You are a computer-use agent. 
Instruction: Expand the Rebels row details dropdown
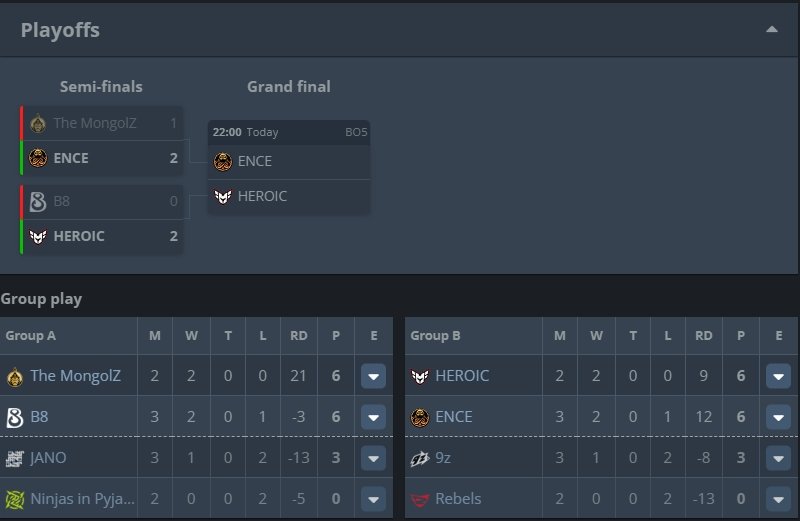[x=778, y=499]
